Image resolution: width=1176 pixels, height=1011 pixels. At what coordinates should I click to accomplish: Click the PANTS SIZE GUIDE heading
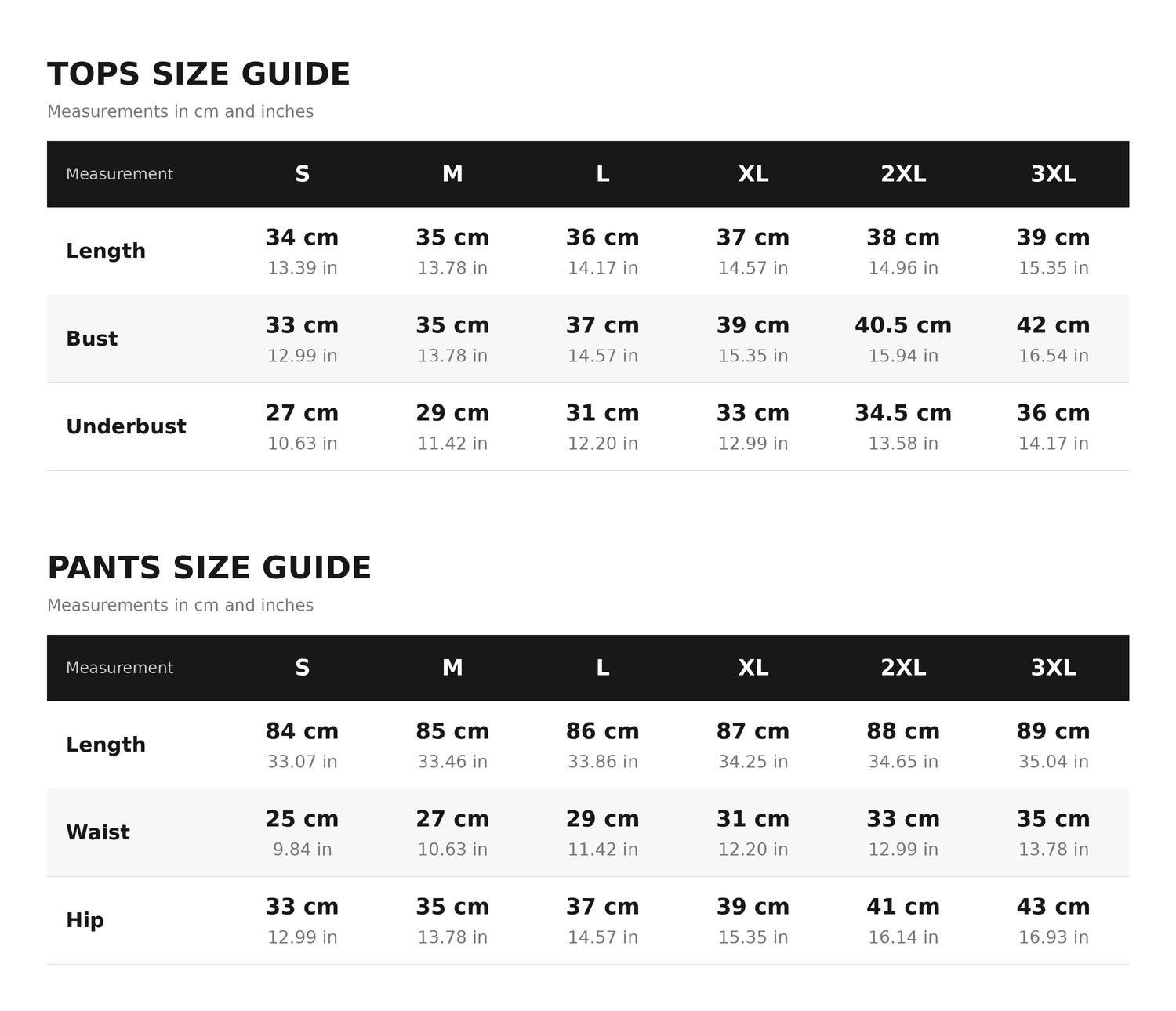209,567
